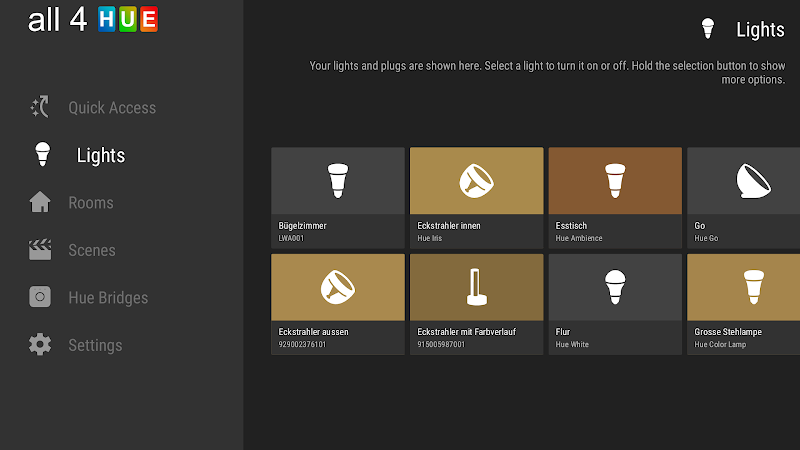The height and width of the screenshot is (450, 800).
Task: Click the Lights bulb icon in sidebar
Action: (x=42, y=154)
